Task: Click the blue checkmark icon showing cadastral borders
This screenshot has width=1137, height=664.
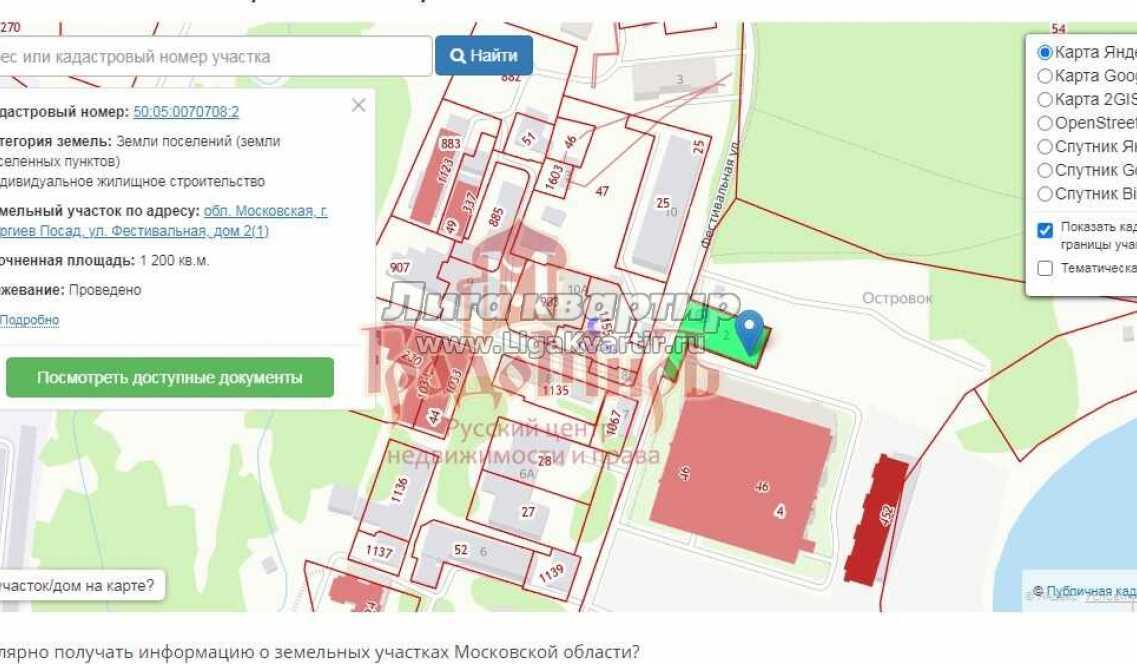Action: click(1044, 230)
